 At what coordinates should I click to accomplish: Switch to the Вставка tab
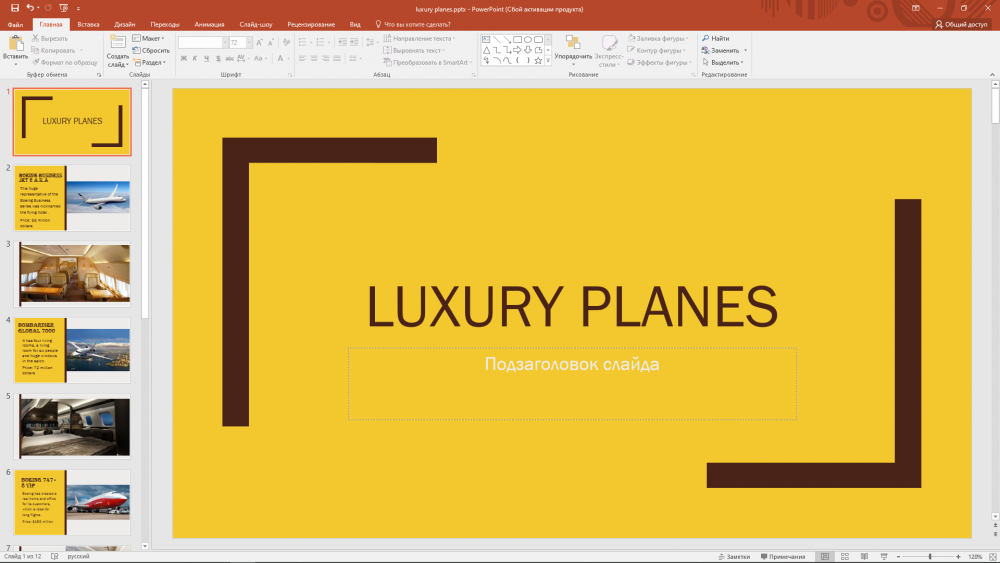click(x=88, y=24)
